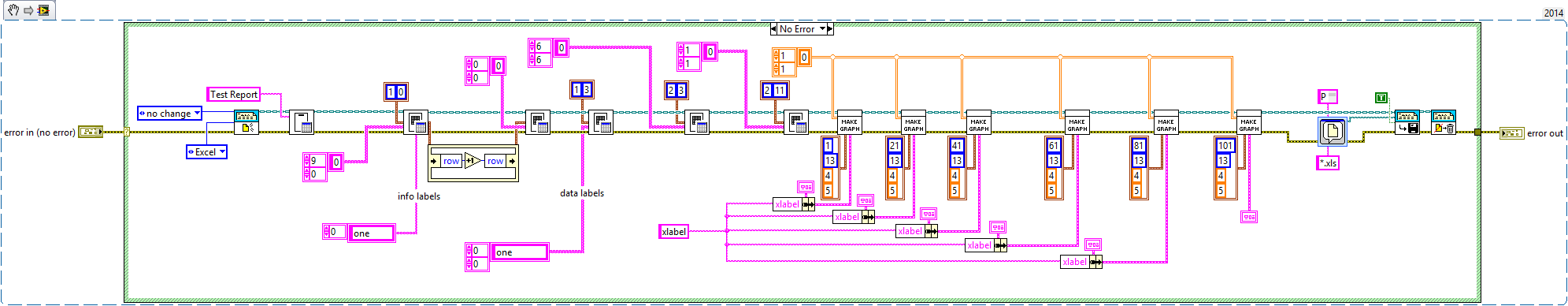Click the 'data labels' text label
1568x306 pixels.
582,193
